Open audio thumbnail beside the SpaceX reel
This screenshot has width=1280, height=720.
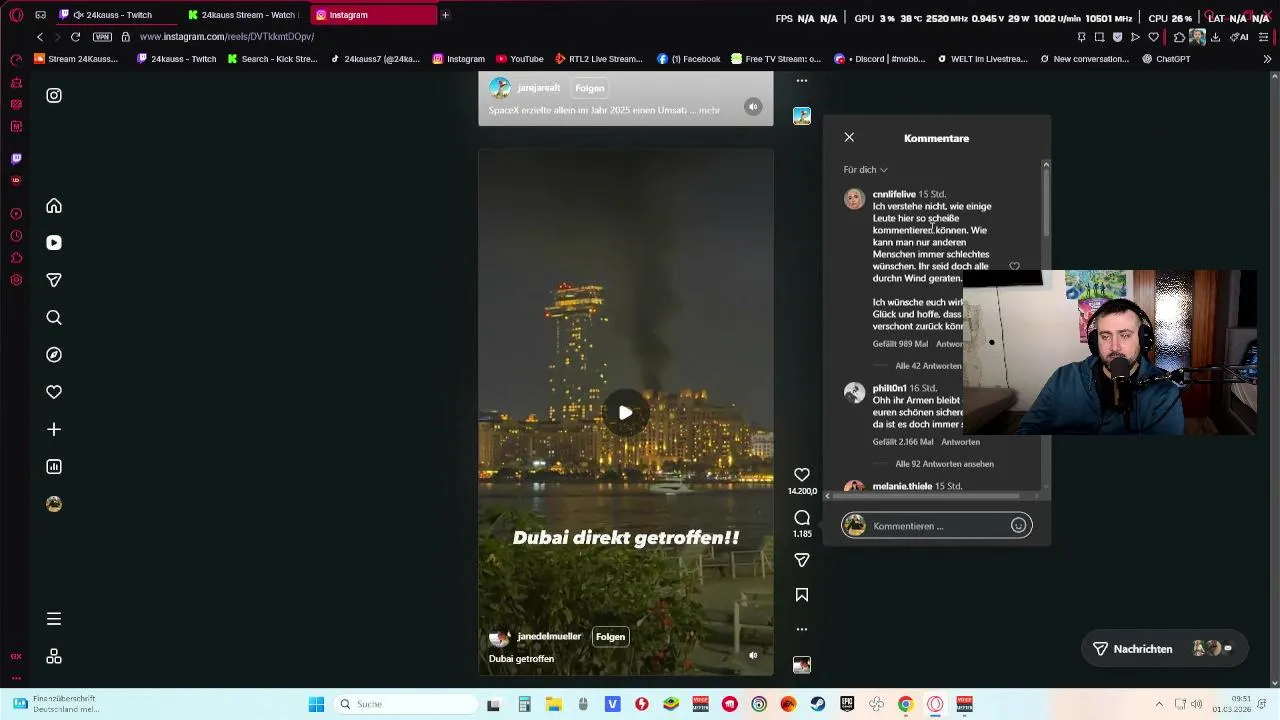point(802,116)
